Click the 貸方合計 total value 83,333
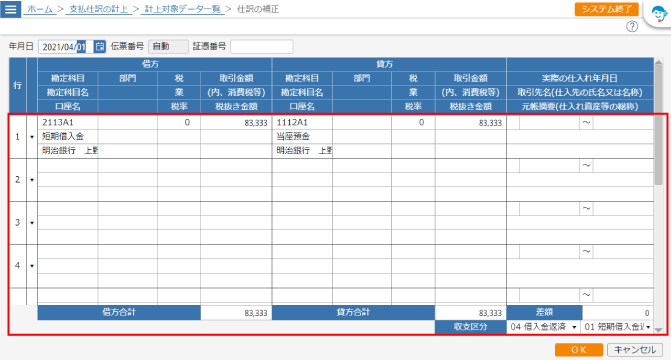Viewport: 671px width, 360px height. pos(470,313)
